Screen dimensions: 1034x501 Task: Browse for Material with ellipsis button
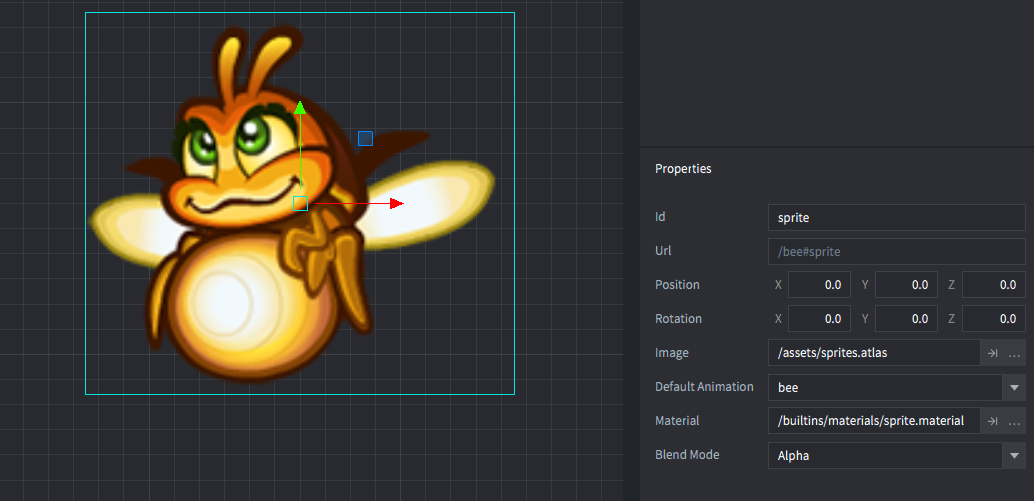point(1015,421)
